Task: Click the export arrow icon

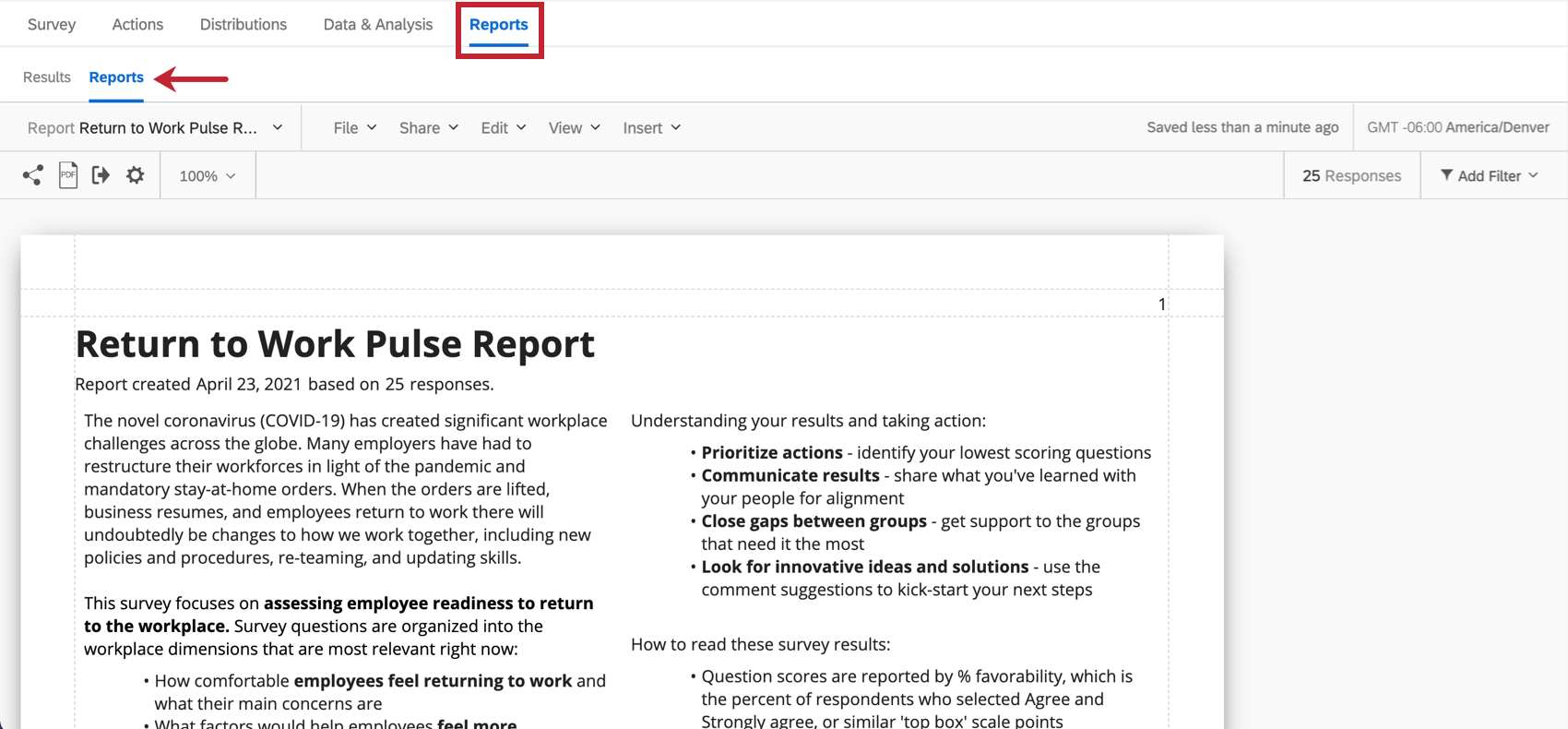Action: tap(101, 175)
